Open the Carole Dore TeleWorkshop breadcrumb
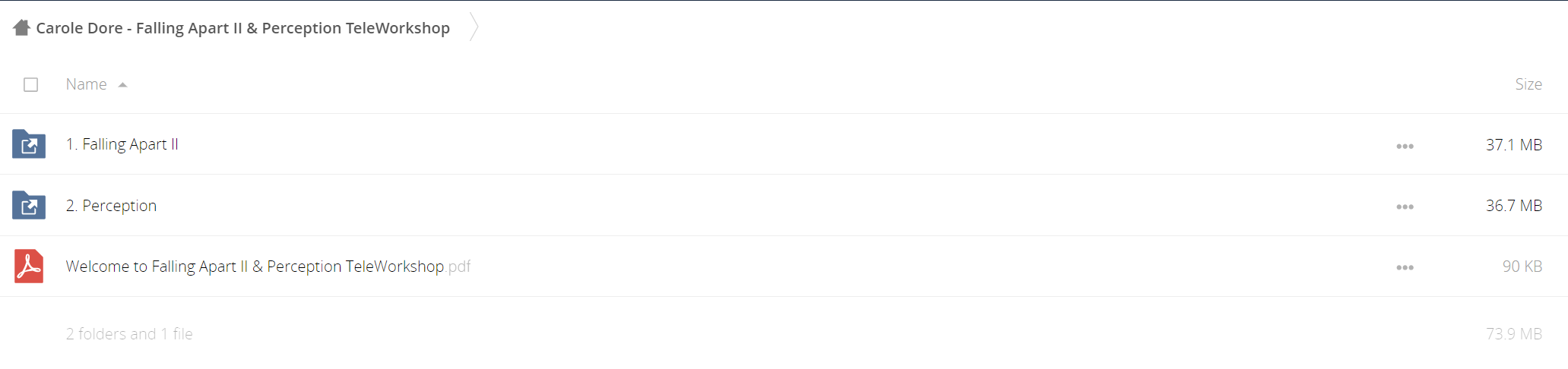 [x=242, y=28]
